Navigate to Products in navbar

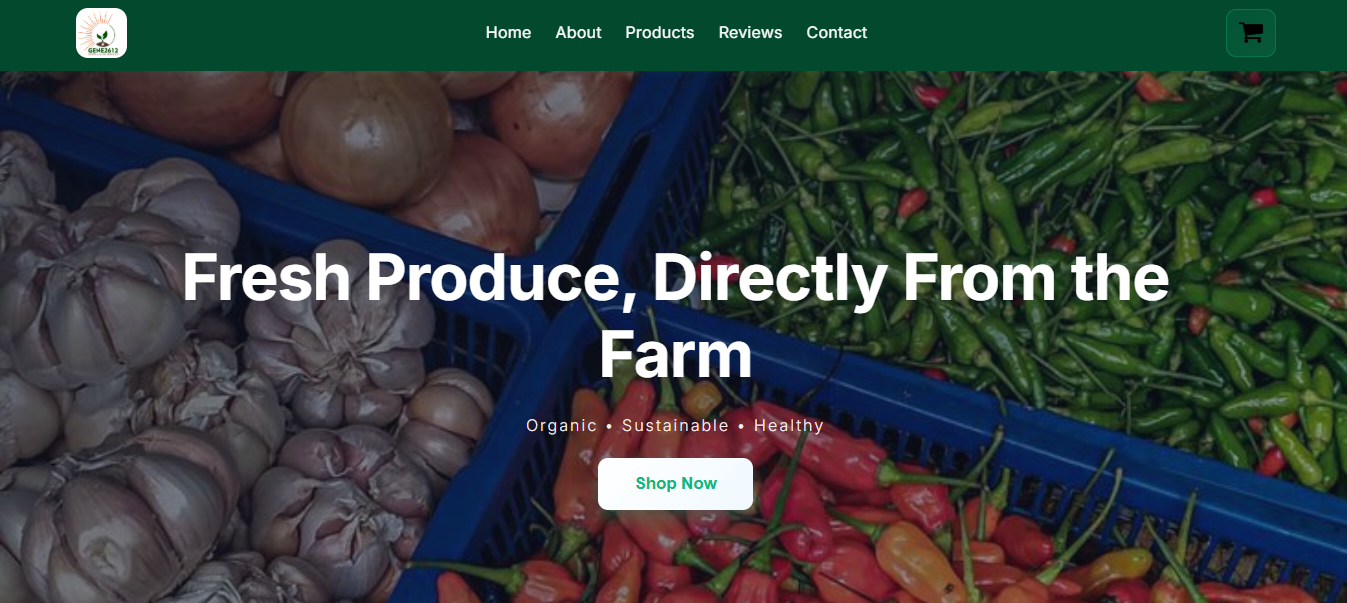[659, 33]
